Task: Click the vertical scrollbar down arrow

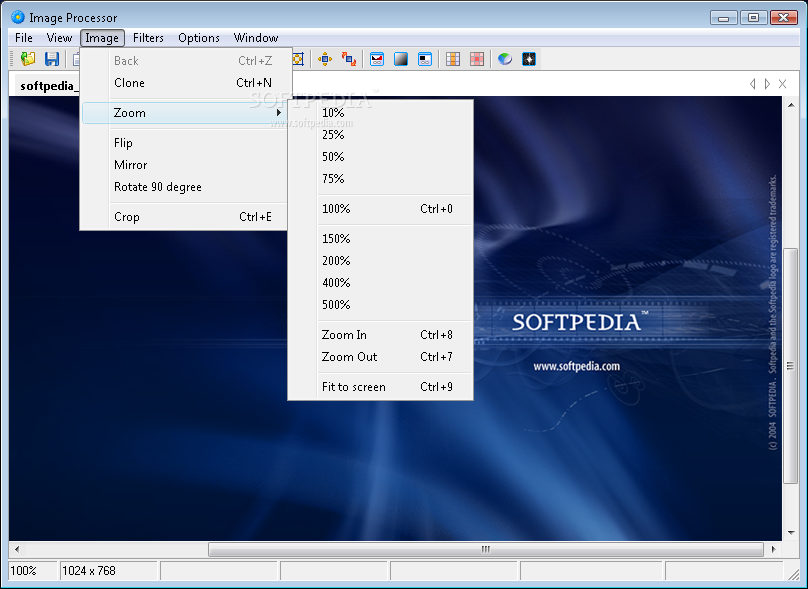Action: [790, 533]
